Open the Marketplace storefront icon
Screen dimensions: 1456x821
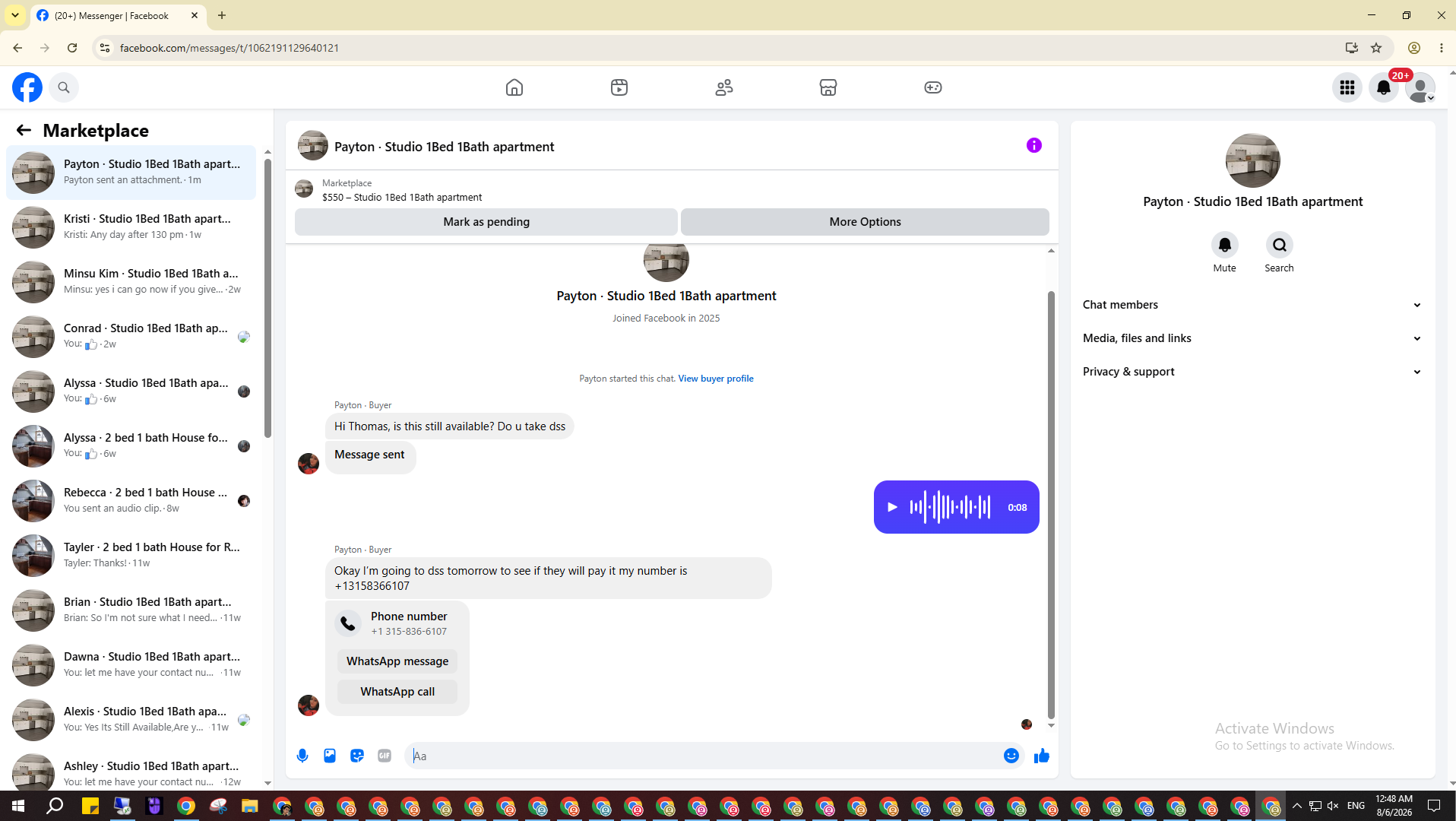[828, 87]
